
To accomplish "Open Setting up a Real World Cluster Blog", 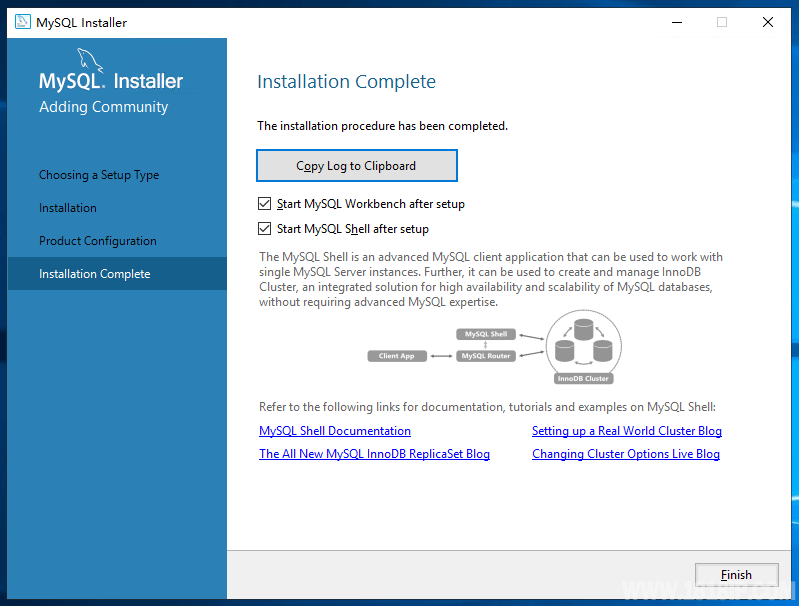I will pos(627,431).
